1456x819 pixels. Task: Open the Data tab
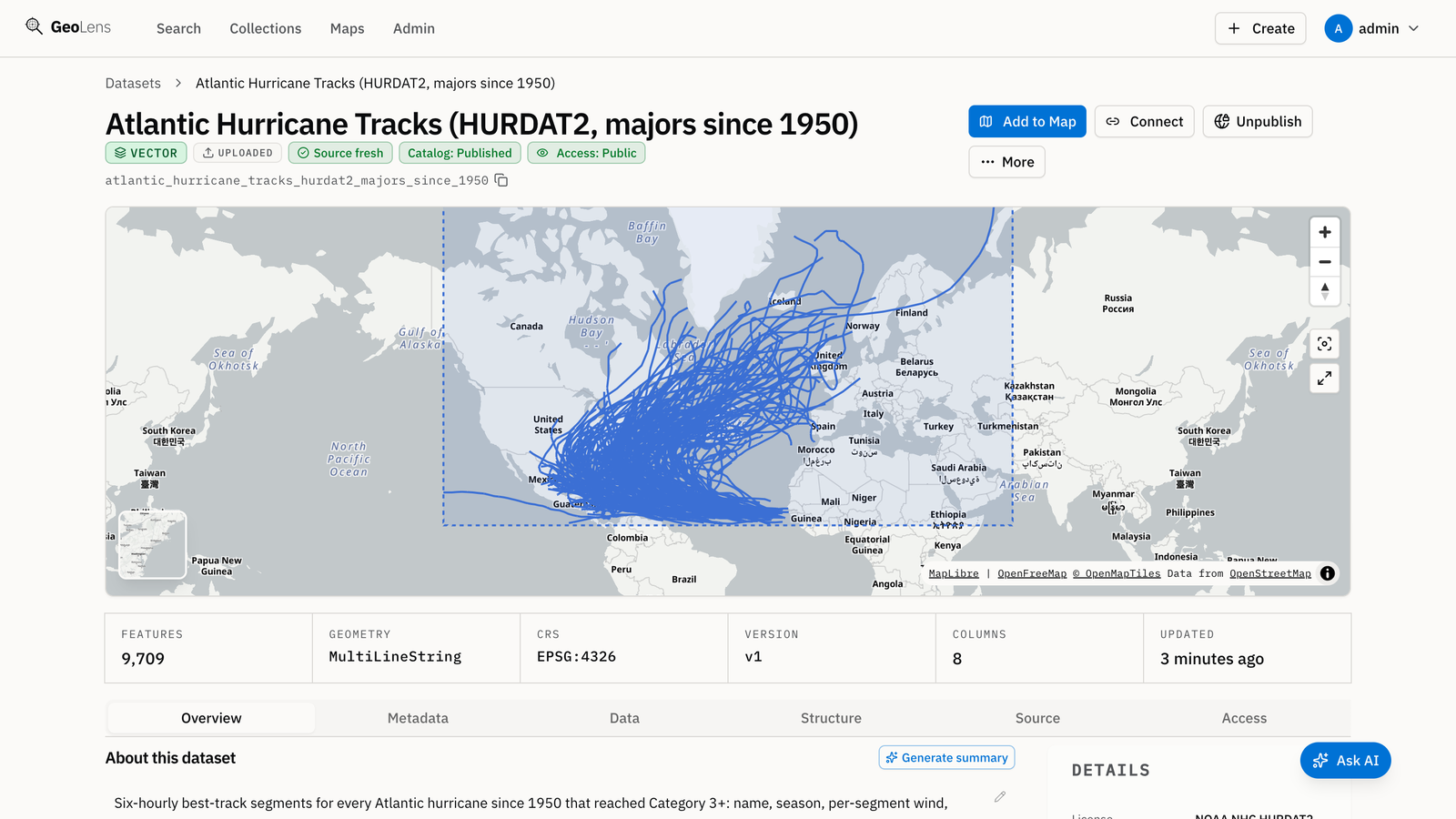point(624,718)
